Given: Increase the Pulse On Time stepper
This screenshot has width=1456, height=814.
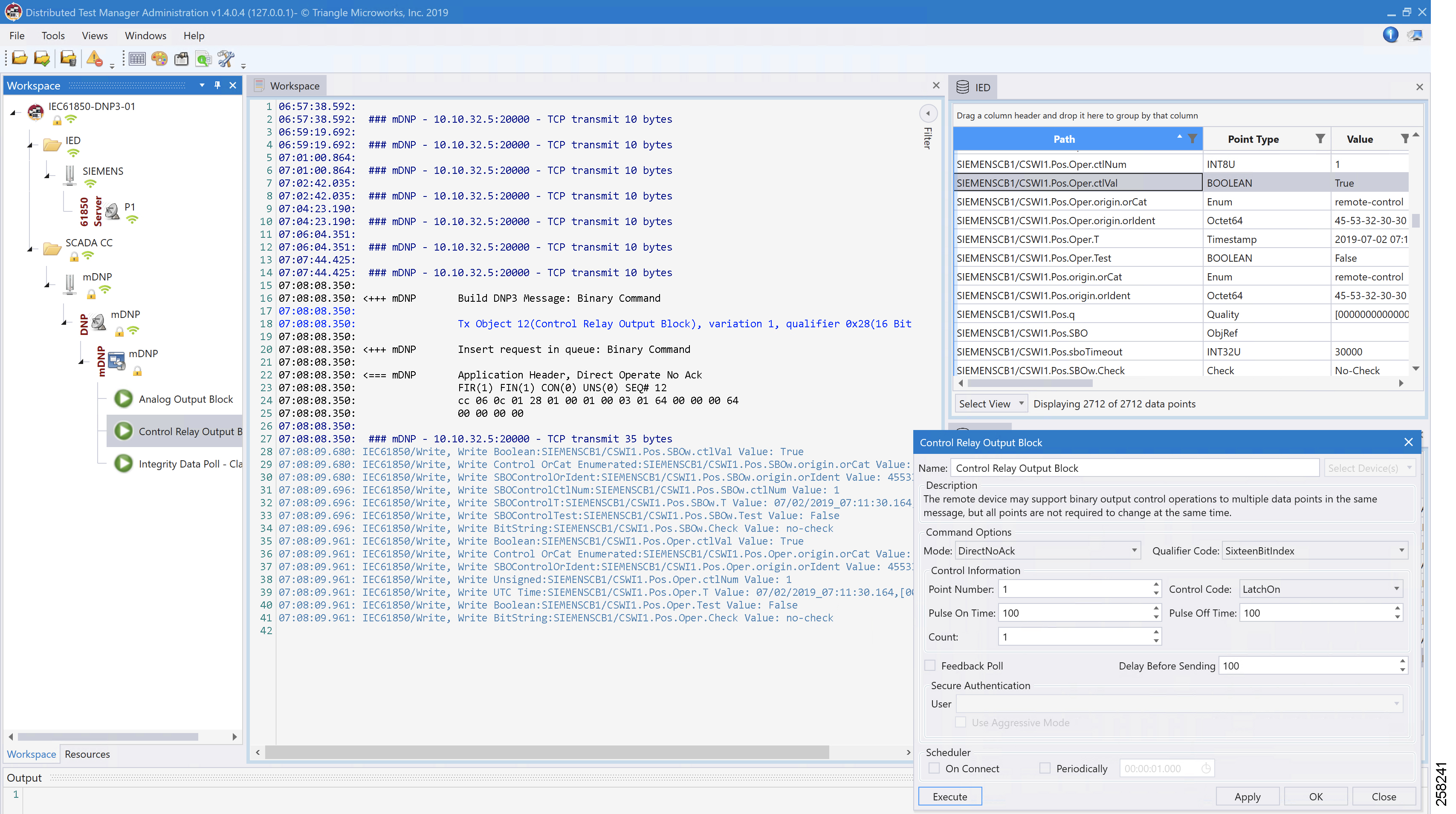Looking at the screenshot, I should pyautogui.click(x=1156, y=609).
